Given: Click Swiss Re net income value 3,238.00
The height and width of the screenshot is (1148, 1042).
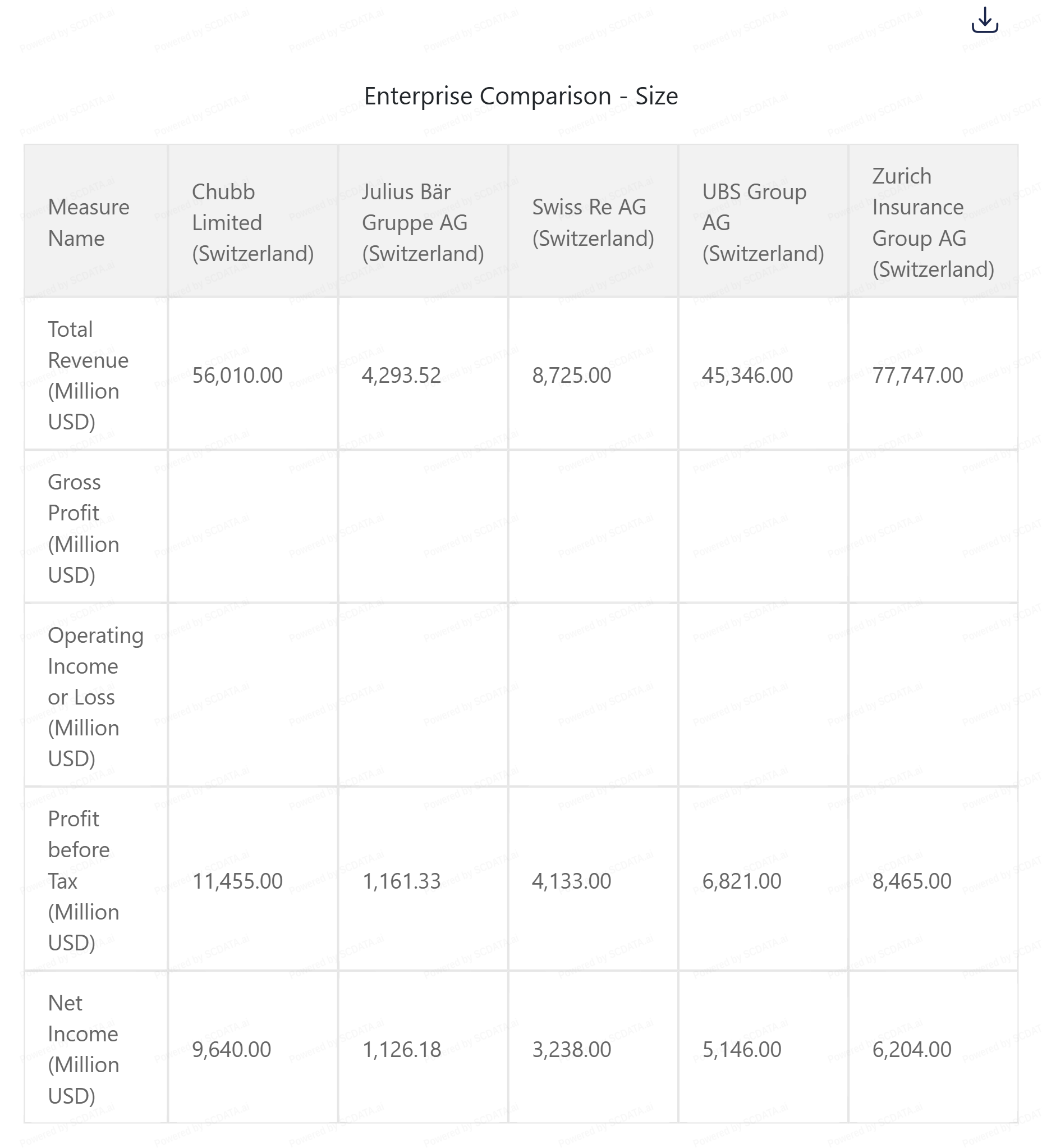Looking at the screenshot, I should click(571, 1049).
